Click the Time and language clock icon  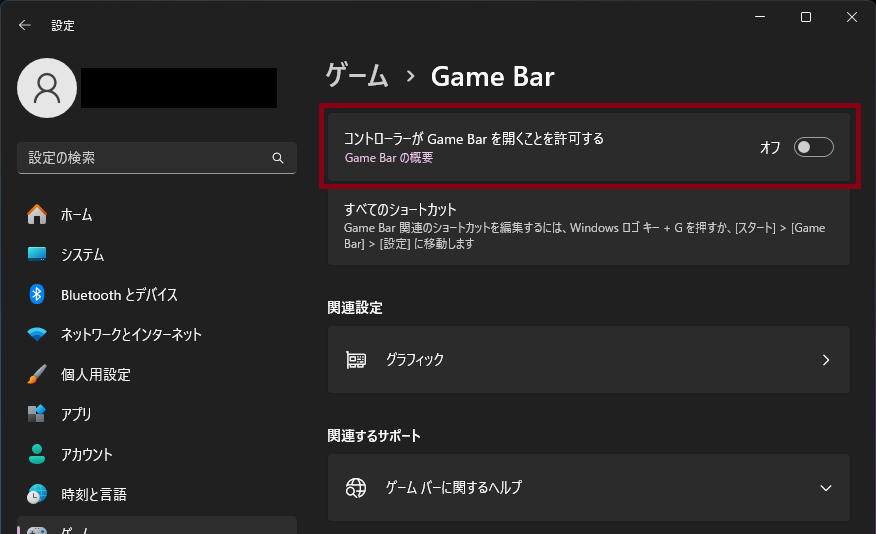click(x=37, y=494)
